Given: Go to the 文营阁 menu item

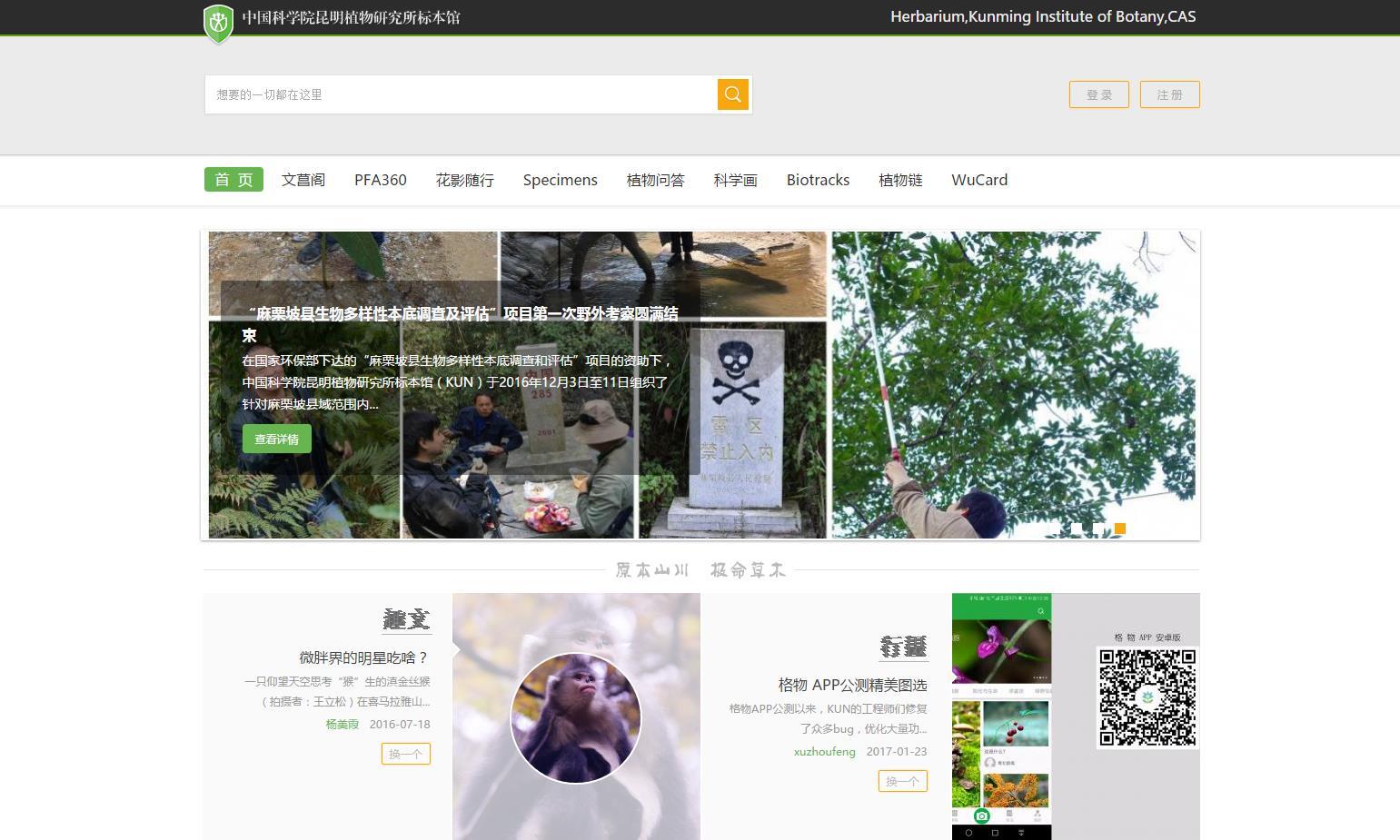Looking at the screenshot, I should (x=303, y=180).
